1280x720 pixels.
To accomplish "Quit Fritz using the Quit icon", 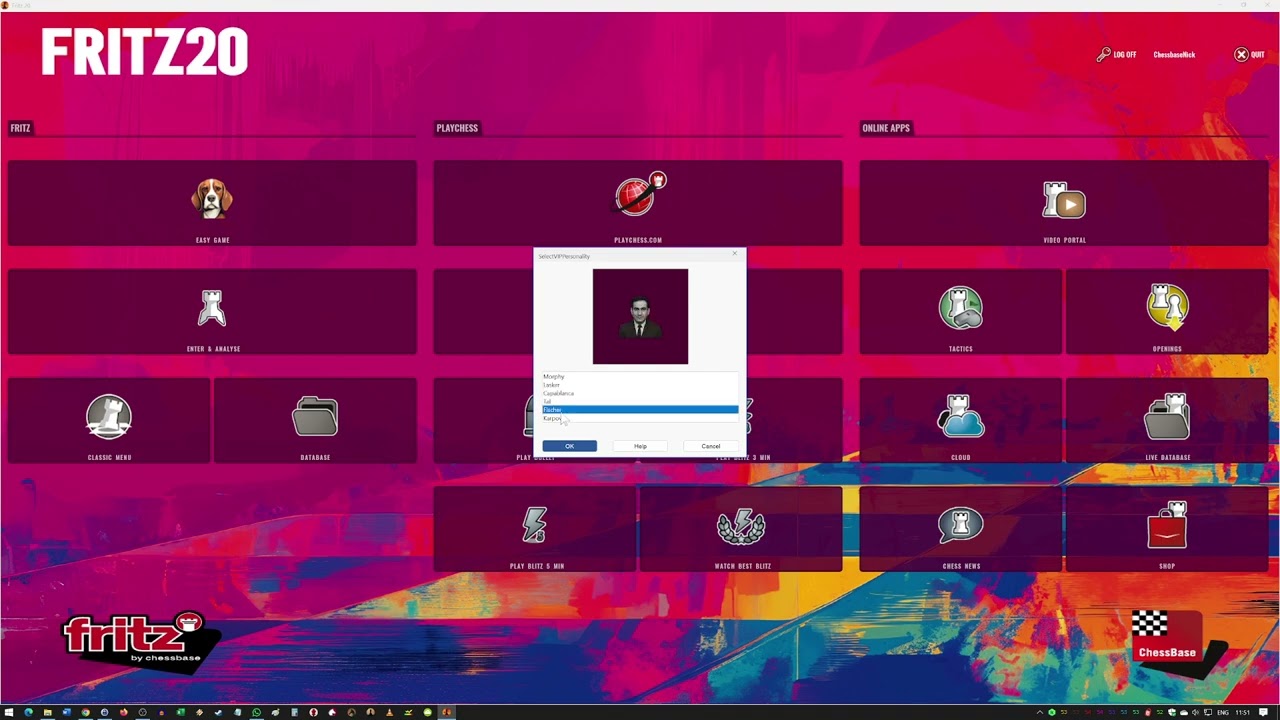I will (x=1241, y=54).
